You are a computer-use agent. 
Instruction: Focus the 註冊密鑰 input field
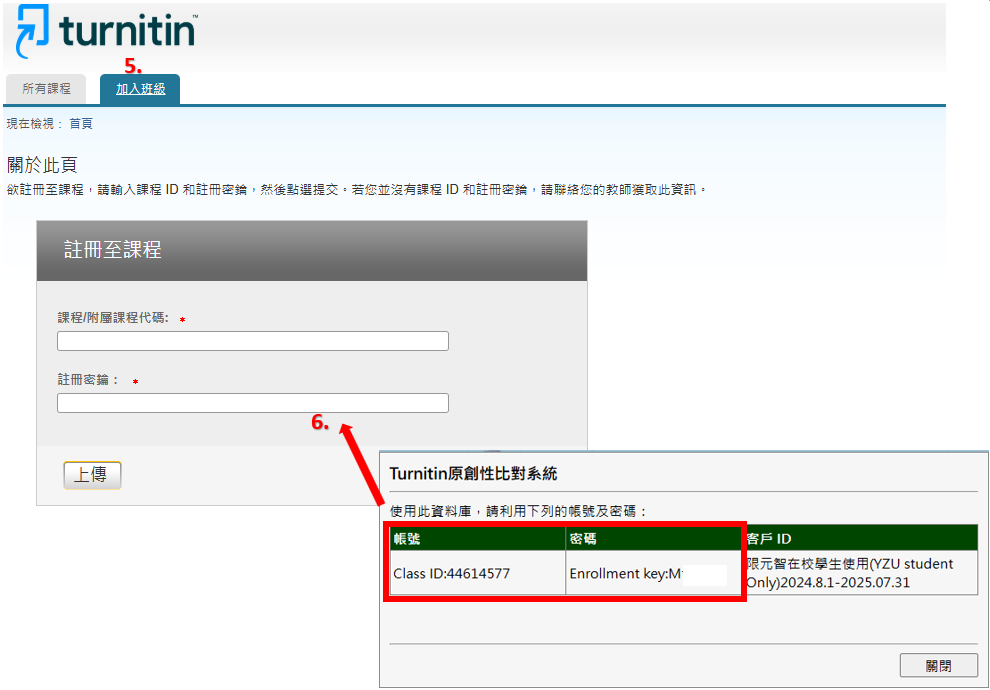pos(253,403)
